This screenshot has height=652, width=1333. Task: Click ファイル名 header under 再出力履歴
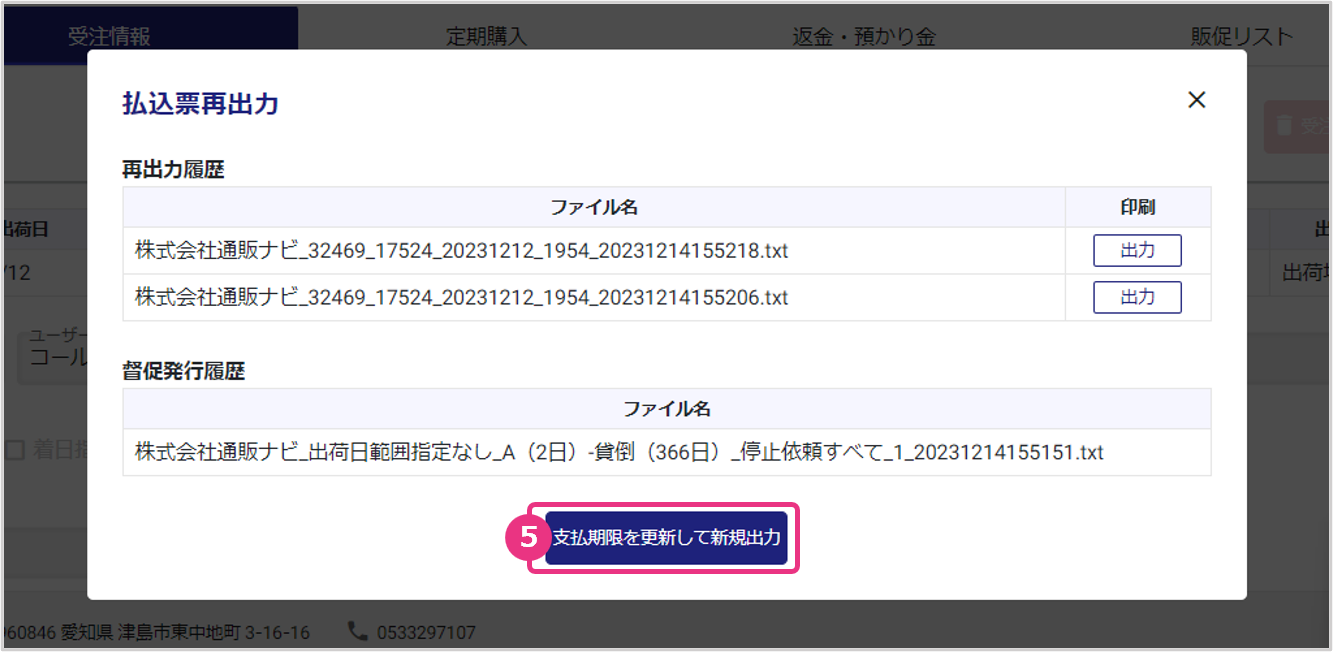pyautogui.click(x=594, y=207)
